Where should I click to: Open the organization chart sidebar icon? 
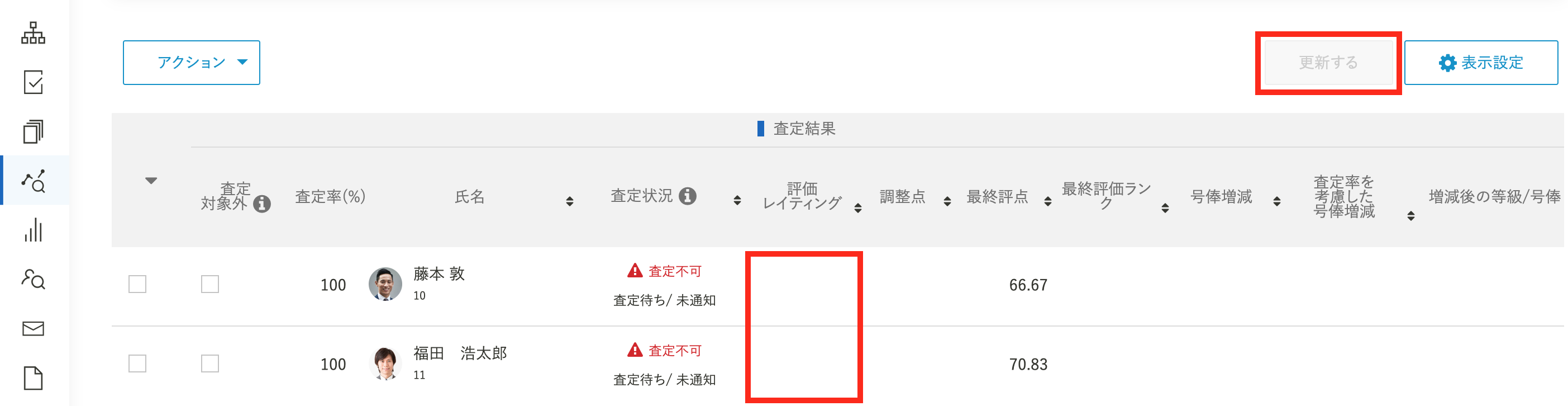(x=34, y=33)
